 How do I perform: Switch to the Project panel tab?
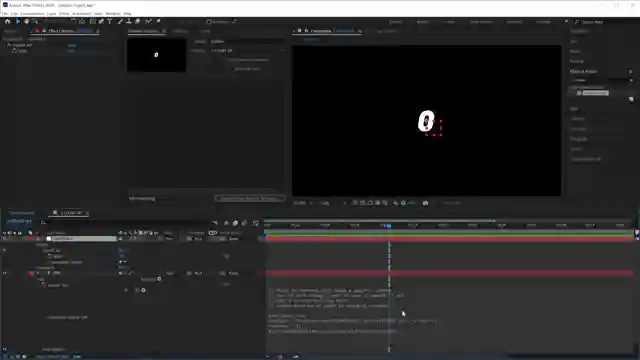pos(11,31)
